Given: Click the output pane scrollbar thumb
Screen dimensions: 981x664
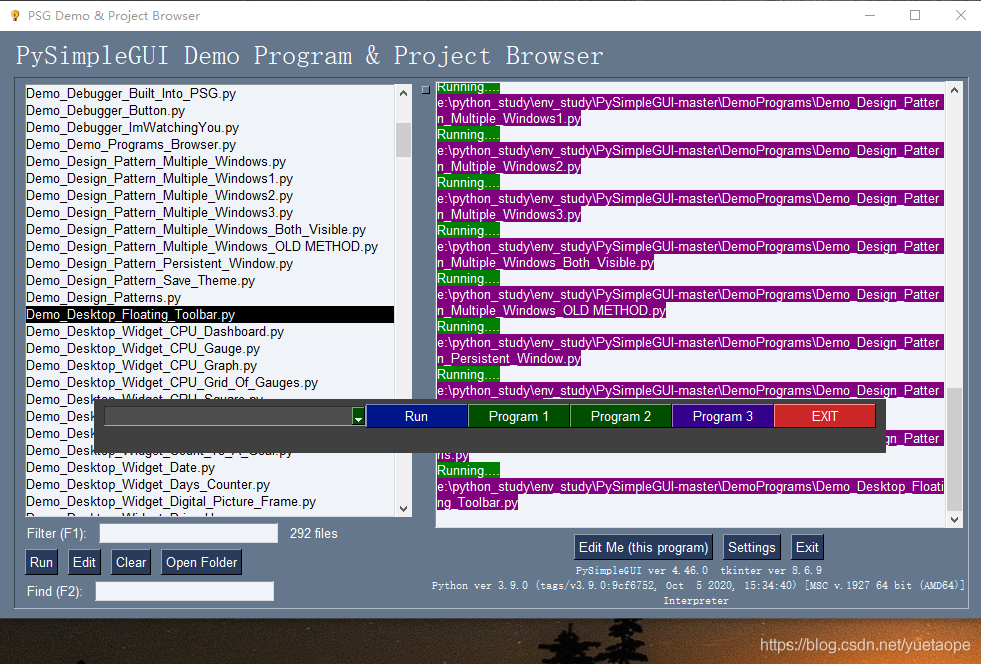Looking at the screenshot, I should pyautogui.click(x=954, y=449).
